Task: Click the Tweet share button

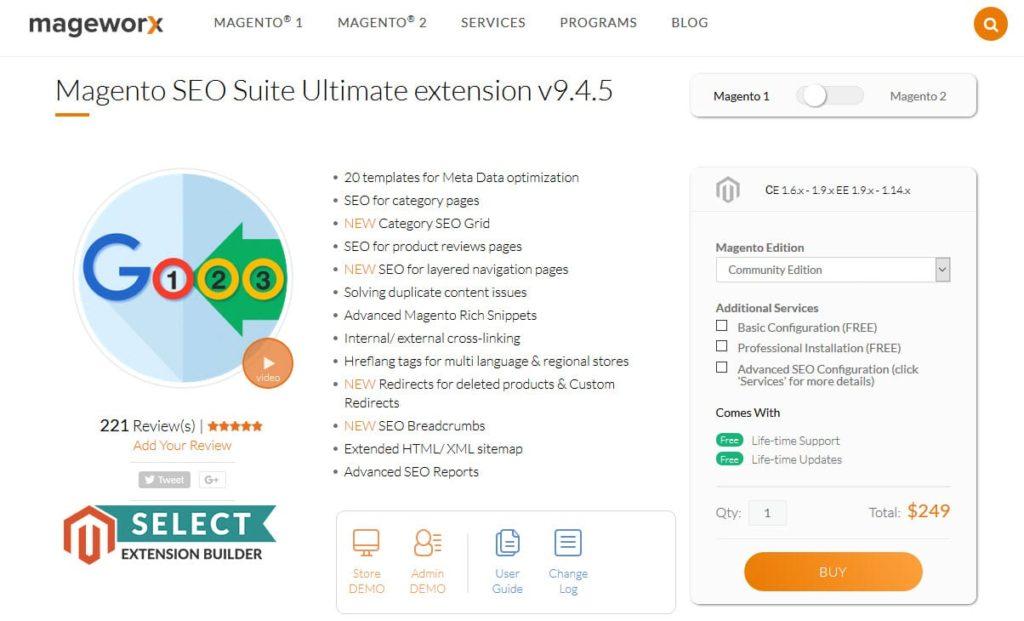Action: coord(165,480)
